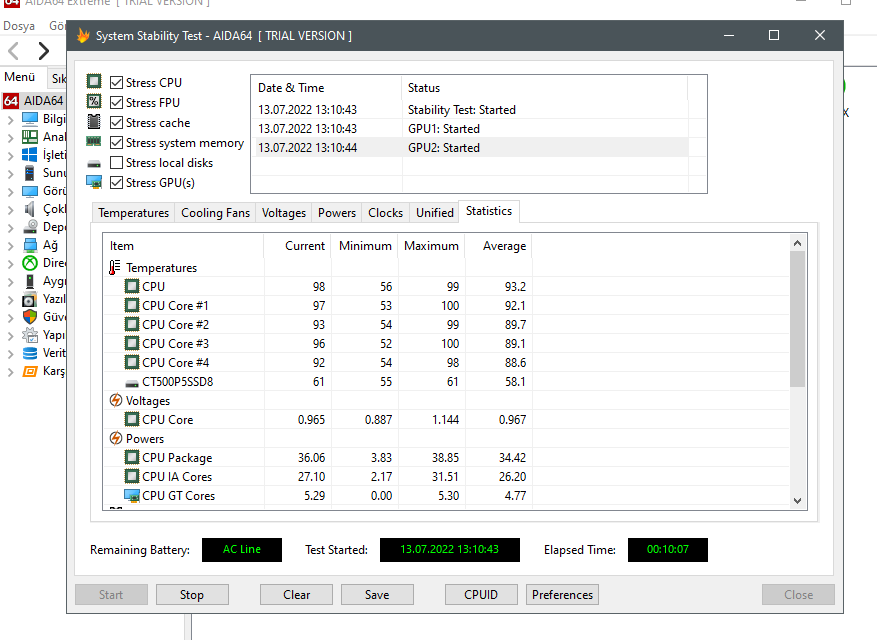Expand the Karş tree node chevron

pos(10,371)
